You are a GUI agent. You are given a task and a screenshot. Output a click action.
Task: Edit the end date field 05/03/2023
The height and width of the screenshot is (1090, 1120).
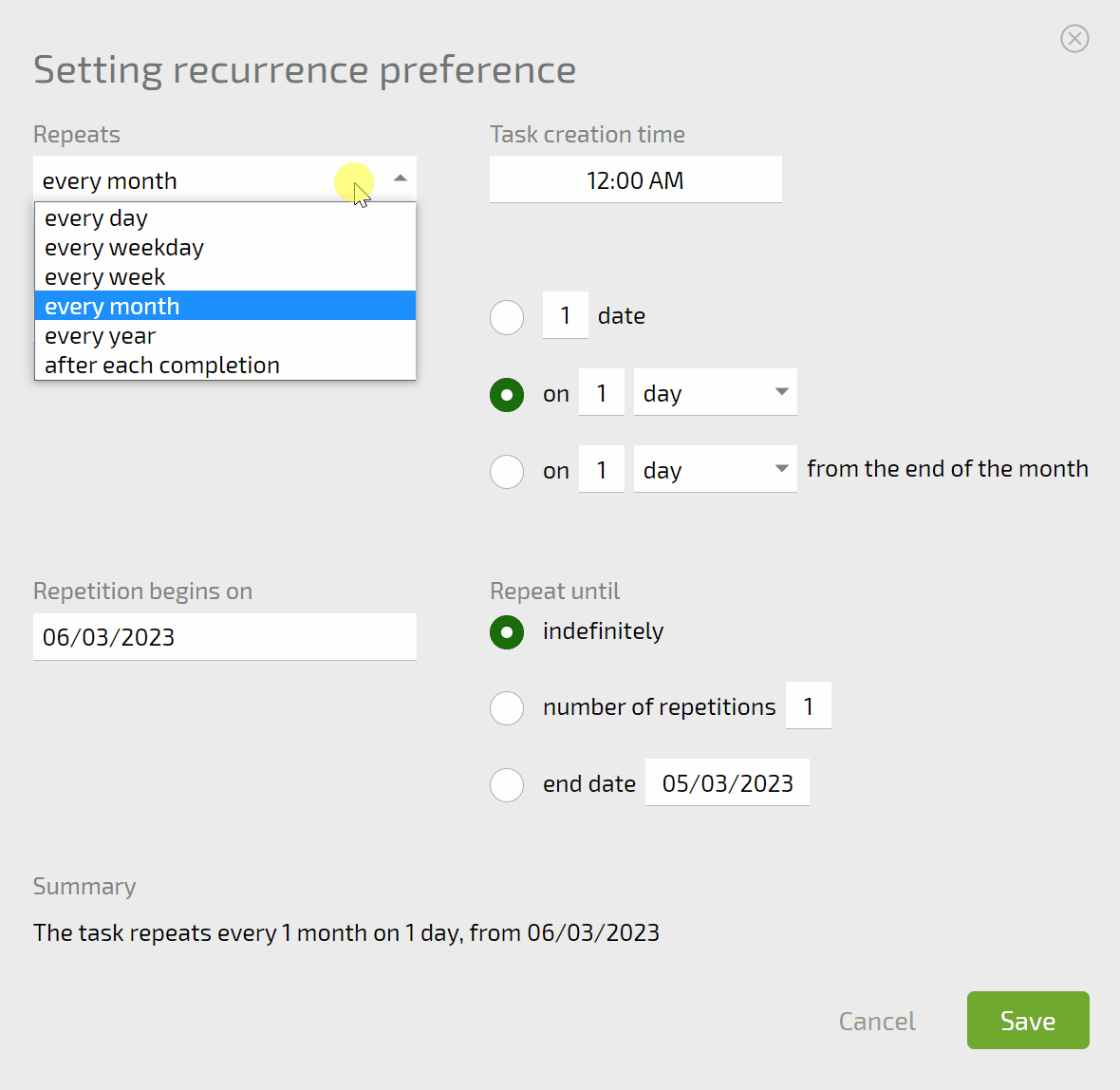coord(727,783)
